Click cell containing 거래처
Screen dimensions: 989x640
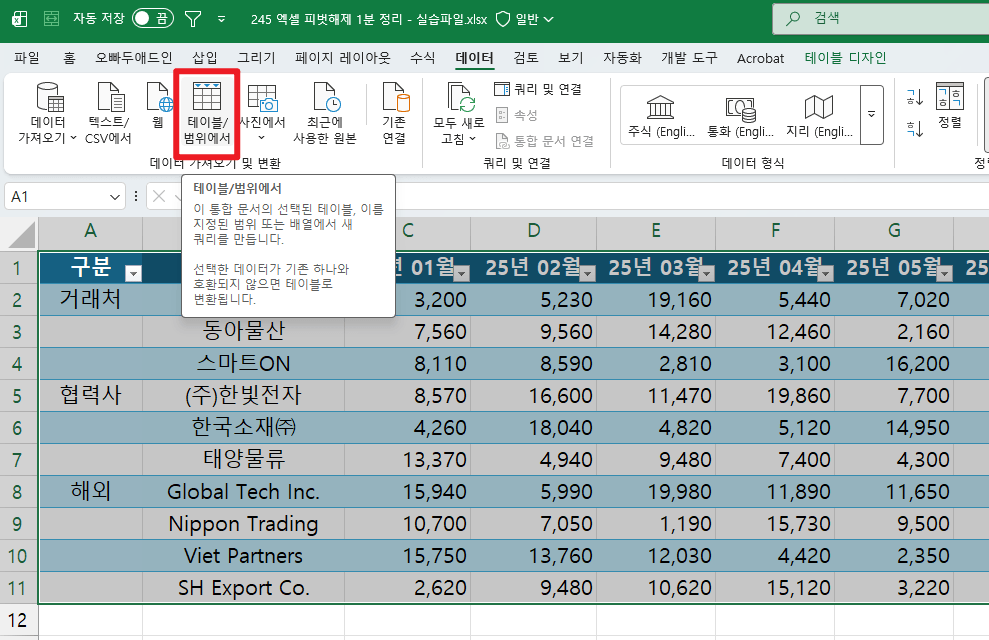(91, 300)
